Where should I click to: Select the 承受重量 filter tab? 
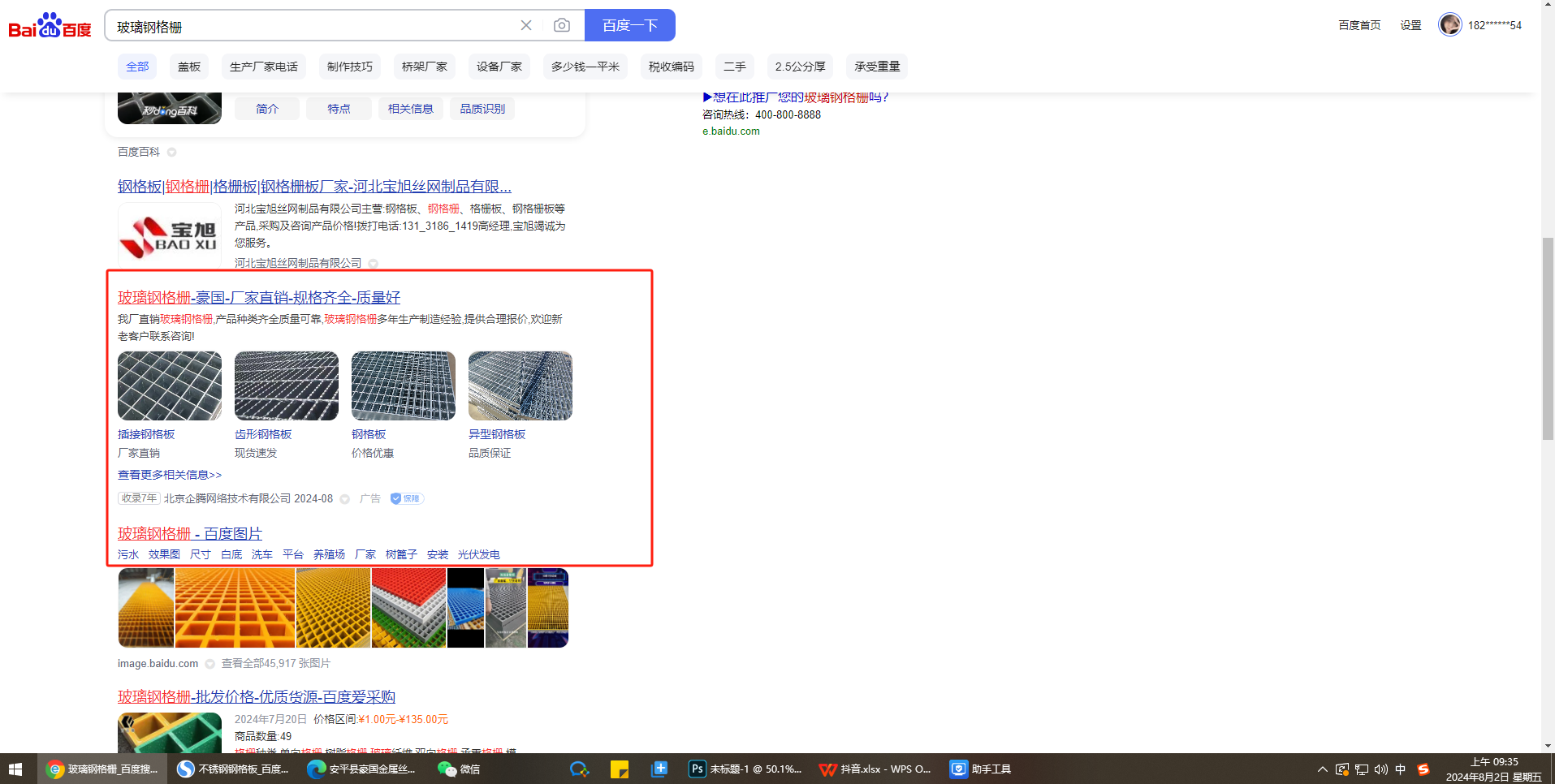click(x=877, y=67)
